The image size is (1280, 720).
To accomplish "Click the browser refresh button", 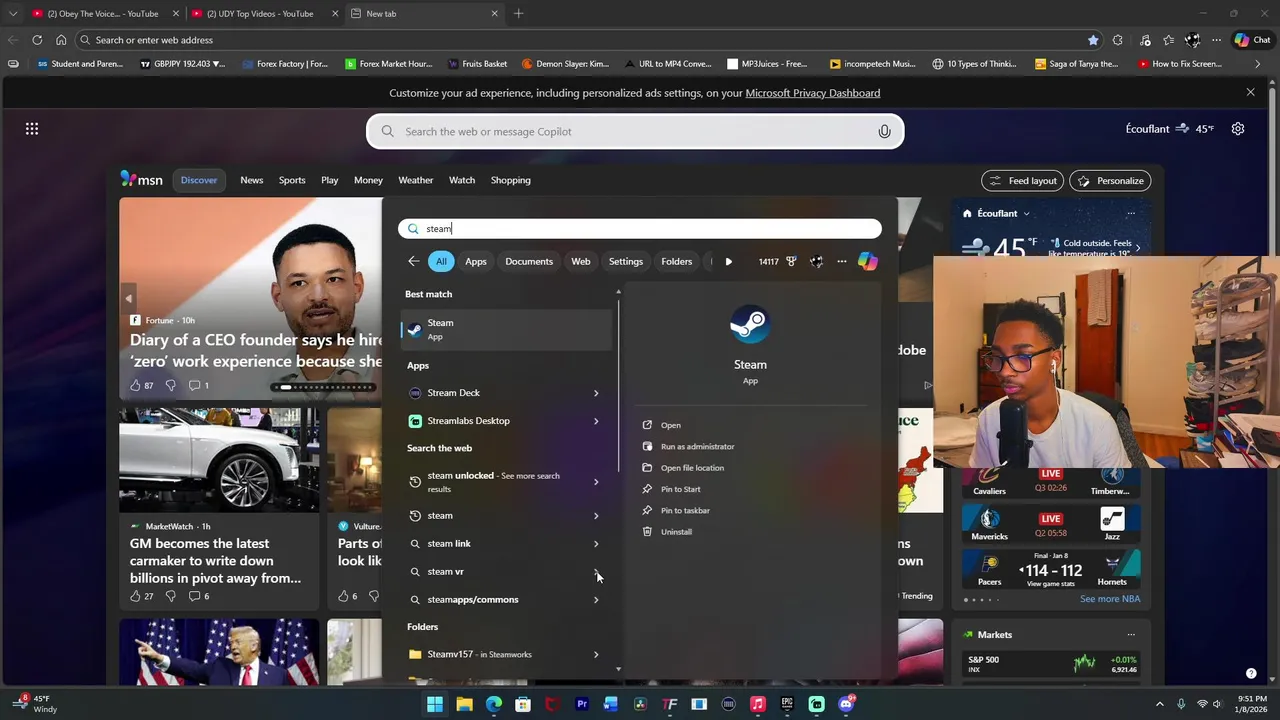I will click(x=37, y=40).
